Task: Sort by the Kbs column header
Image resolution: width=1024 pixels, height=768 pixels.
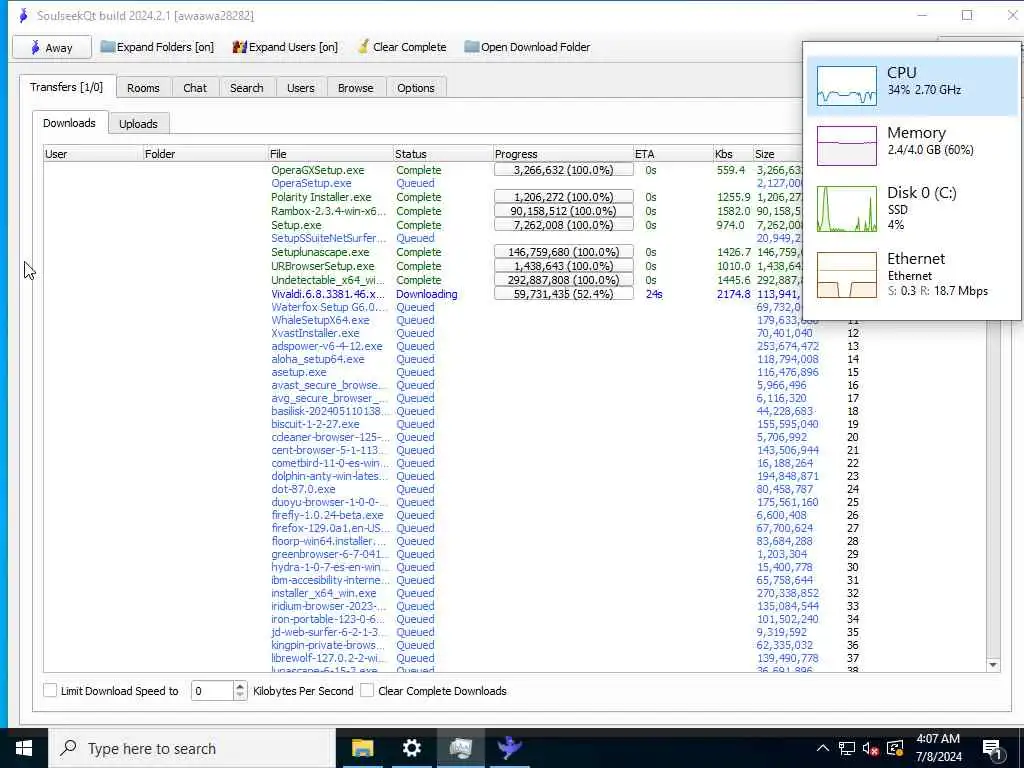Action: click(x=733, y=154)
